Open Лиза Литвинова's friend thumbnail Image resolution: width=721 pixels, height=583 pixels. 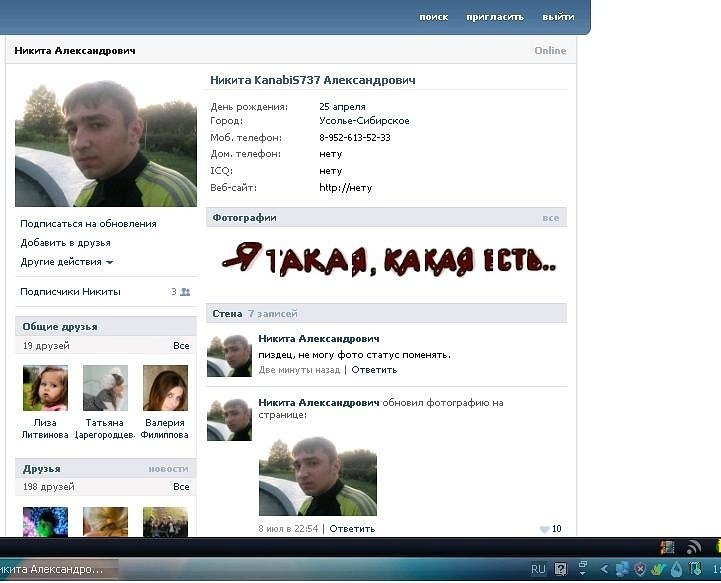point(45,388)
